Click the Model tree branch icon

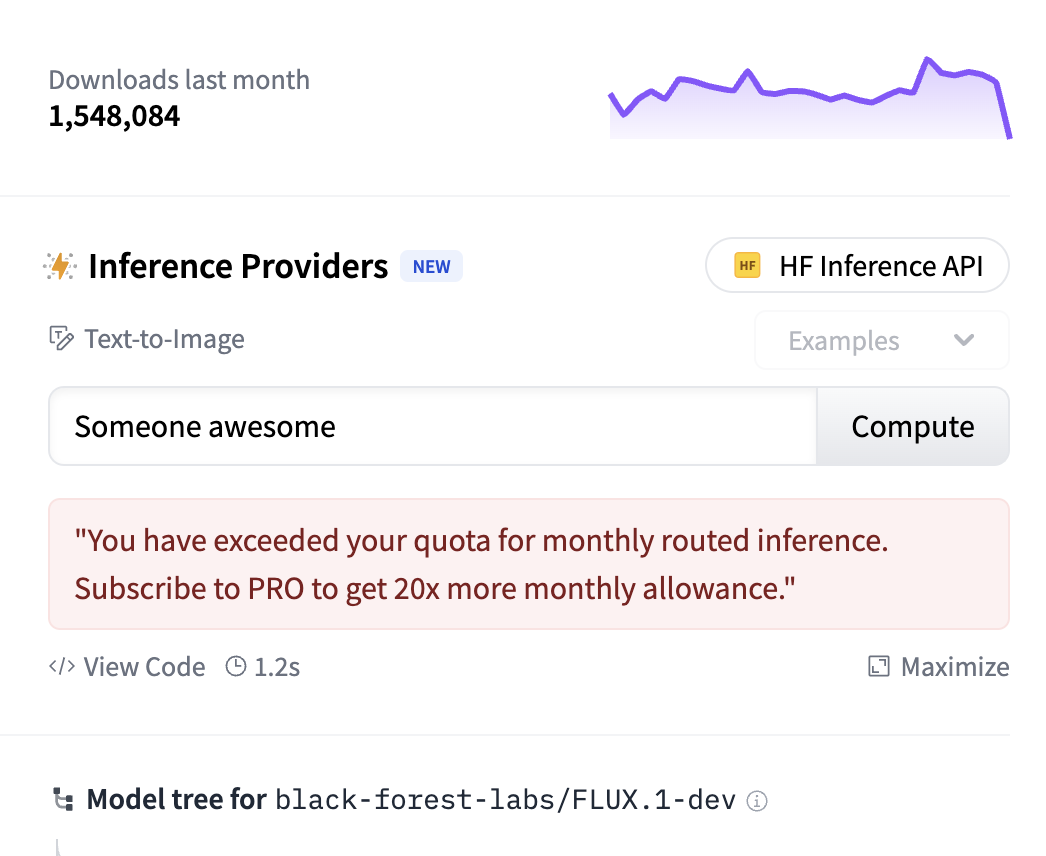[63, 800]
